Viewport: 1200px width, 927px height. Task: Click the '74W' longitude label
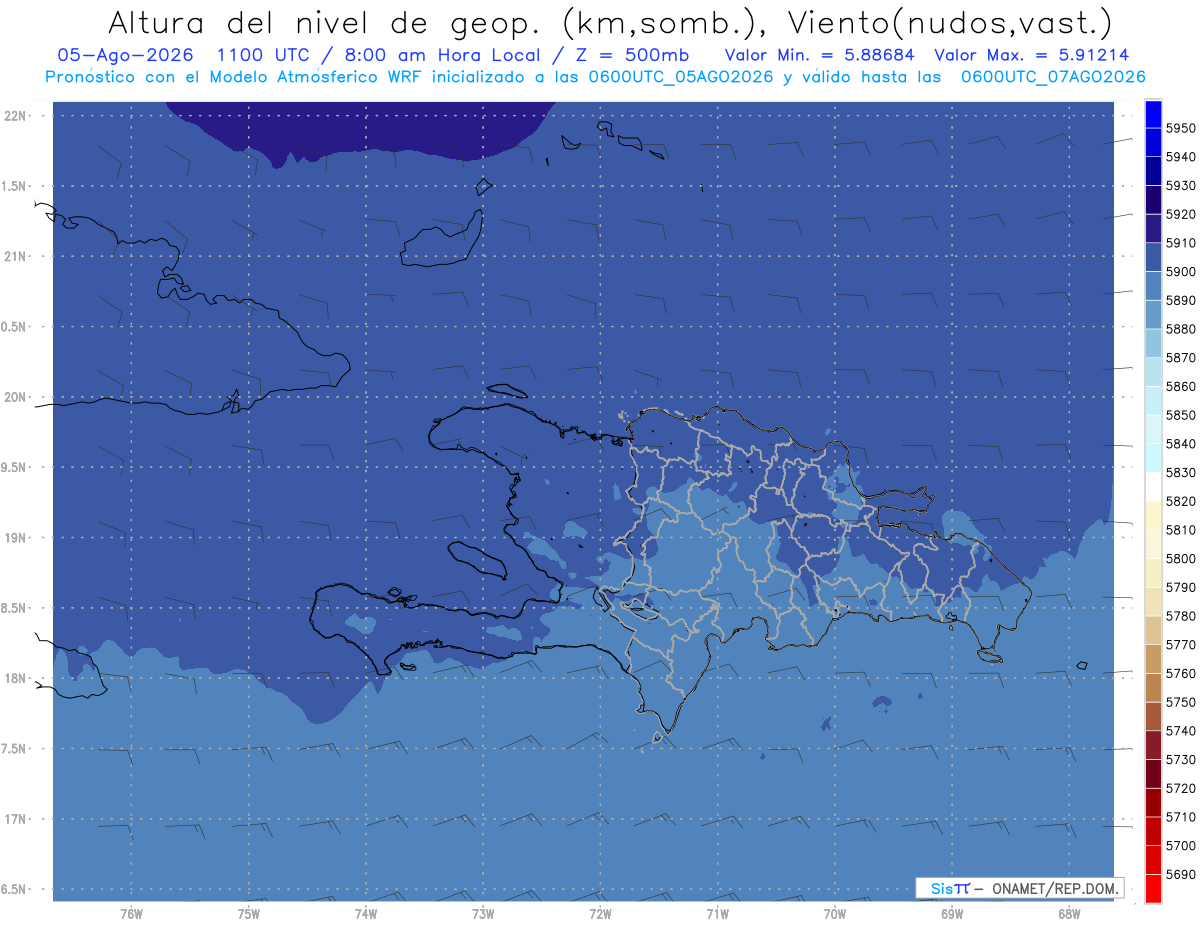point(366,913)
